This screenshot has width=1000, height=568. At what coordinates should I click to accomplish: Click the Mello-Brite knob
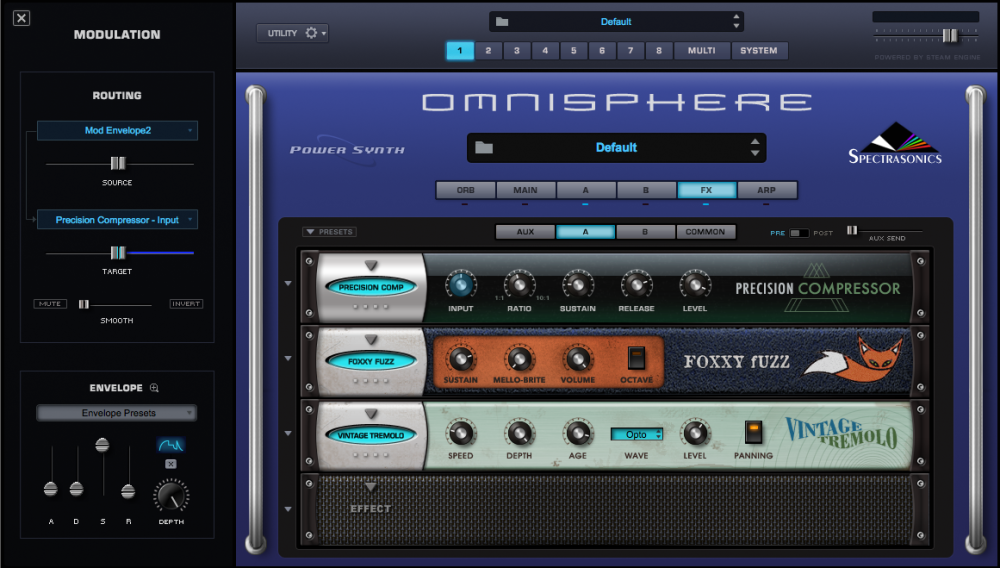519,360
